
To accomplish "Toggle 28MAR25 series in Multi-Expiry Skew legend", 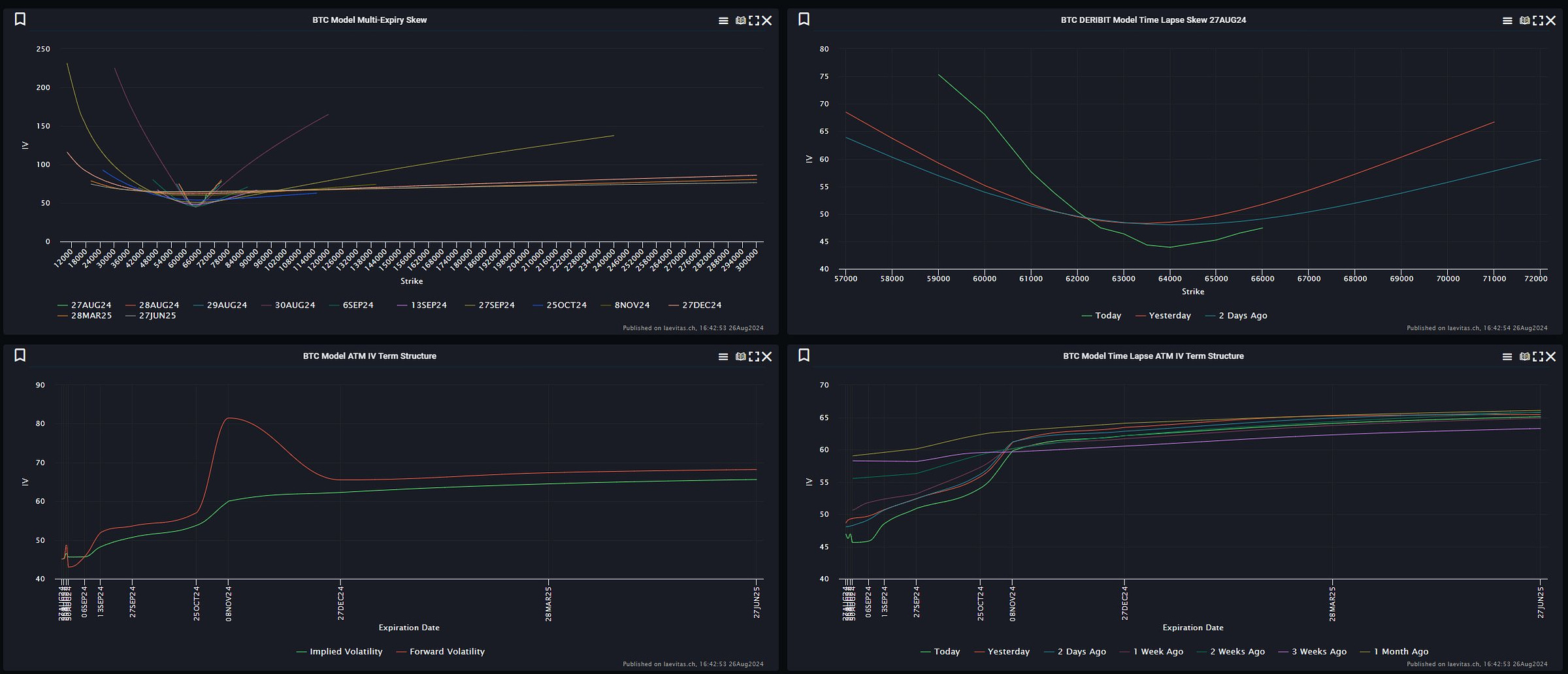I will (84, 315).
